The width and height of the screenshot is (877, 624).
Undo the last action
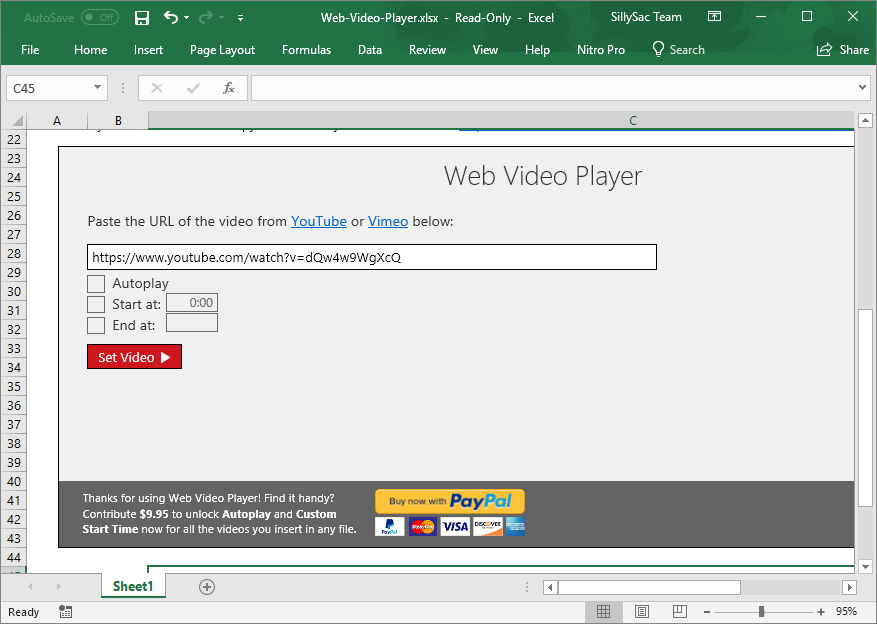point(171,18)
